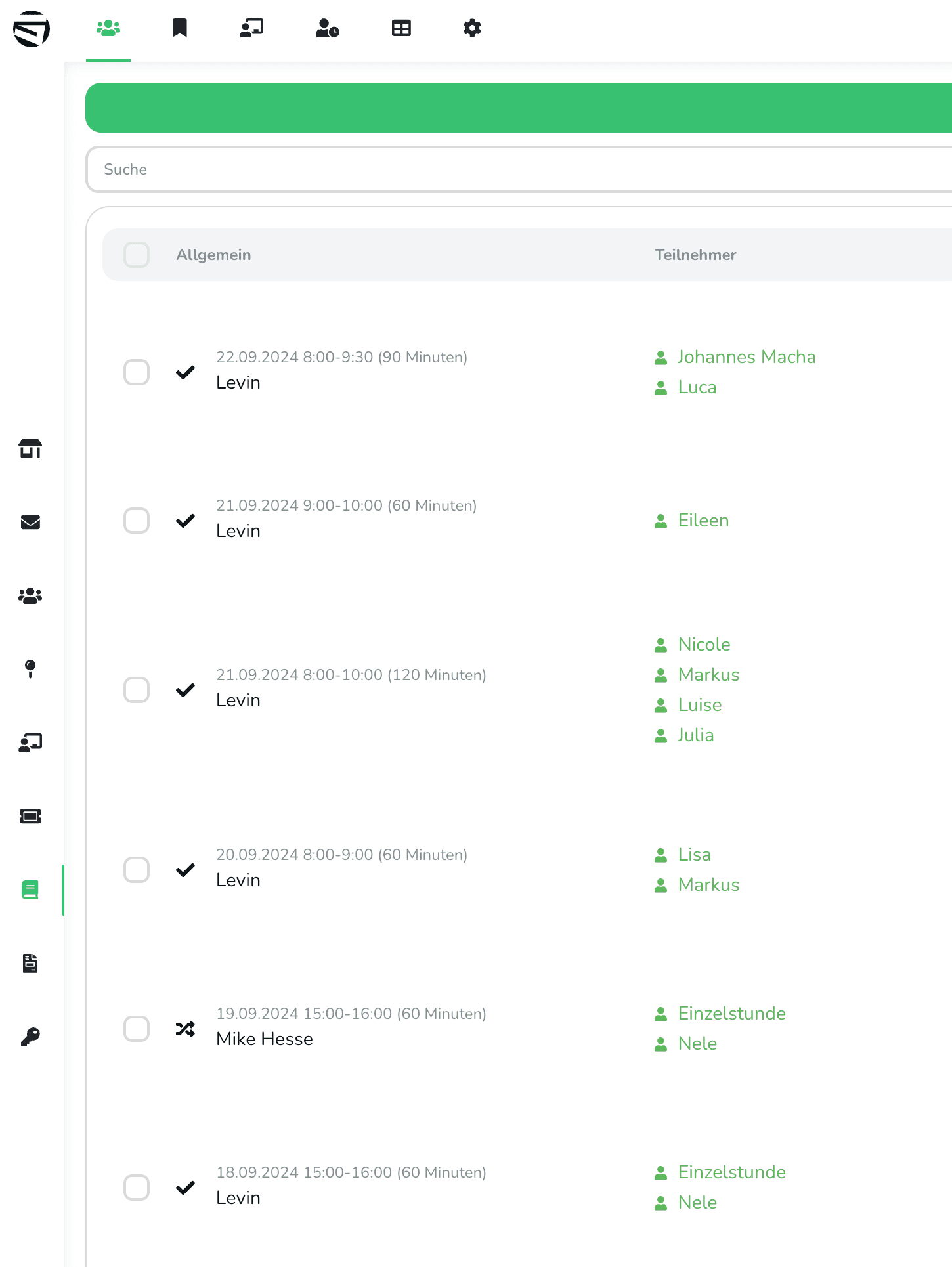The image size is (952, 1267).
Task: Open participant Johannes Macha
Action: [x=746, y=357]
